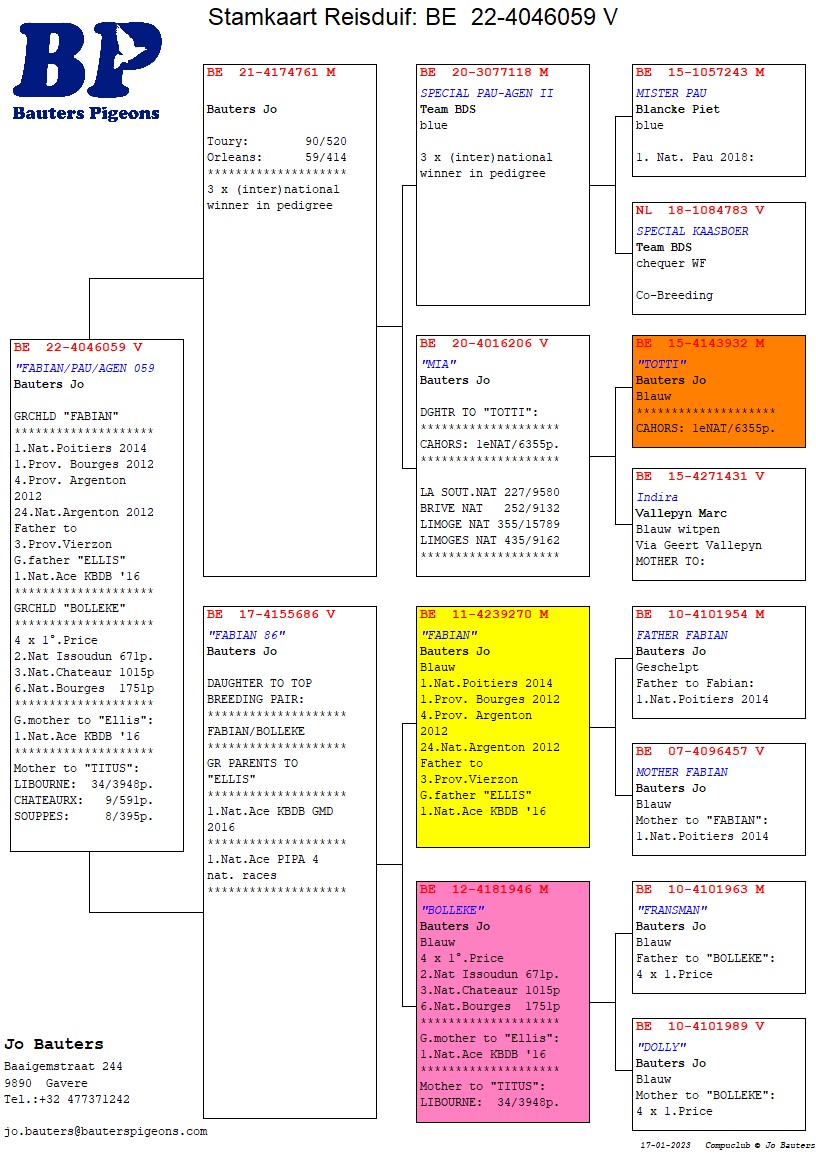Click the Compuclub copyright footer text

[760, 1145]
